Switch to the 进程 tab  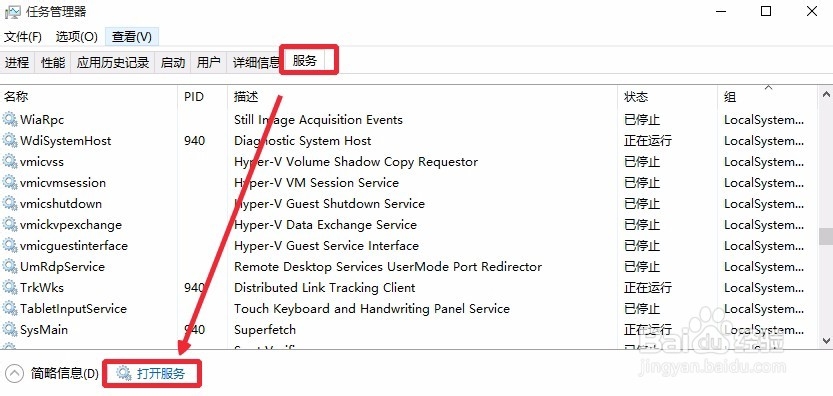(17, 63)
